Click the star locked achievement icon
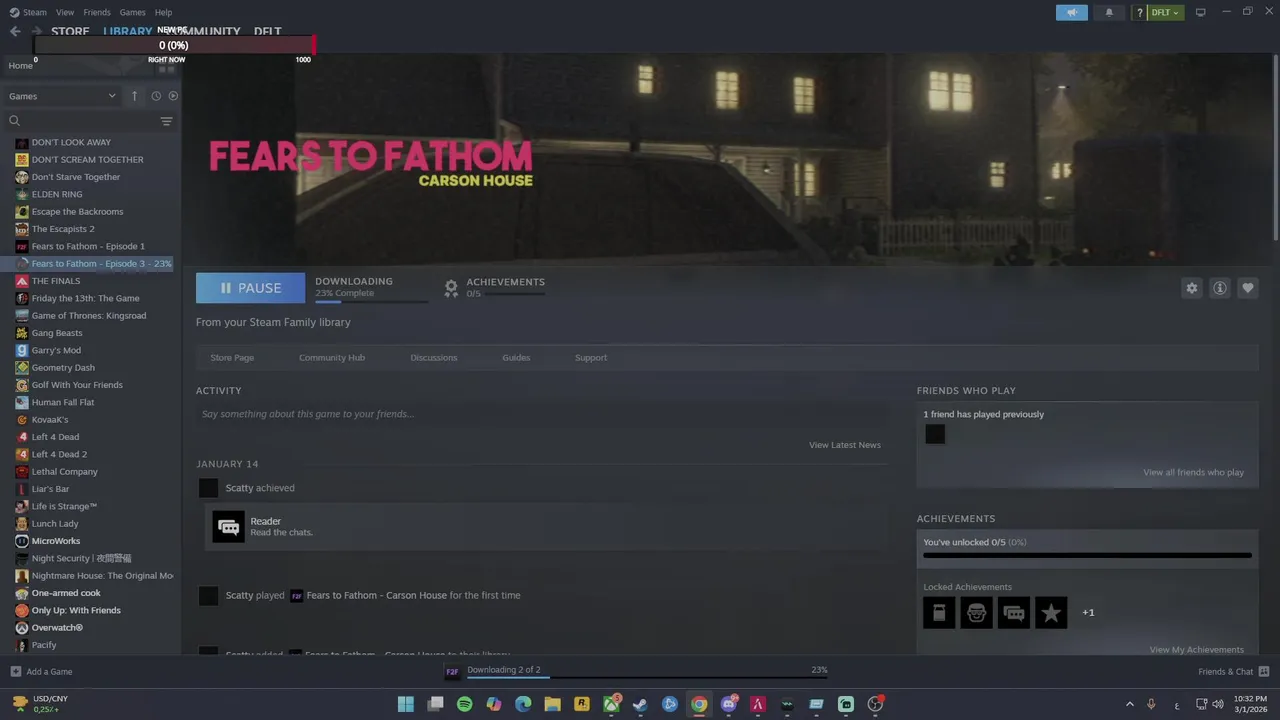 (1051, 613)
